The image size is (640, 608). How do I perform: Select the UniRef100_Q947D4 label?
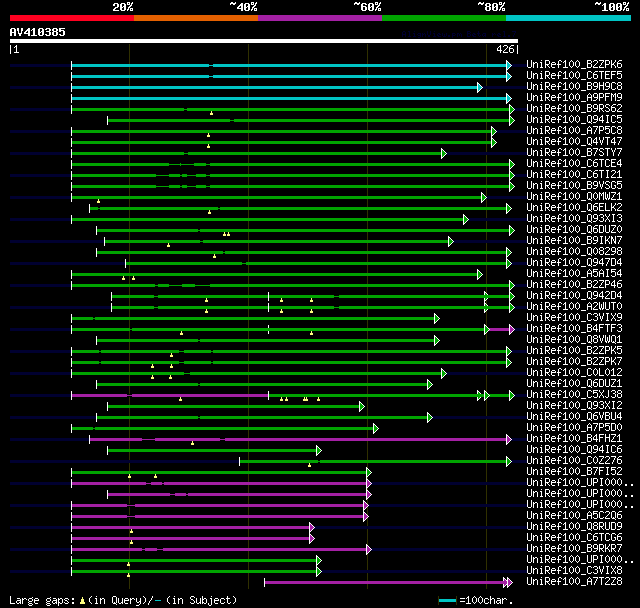[574, 263]
